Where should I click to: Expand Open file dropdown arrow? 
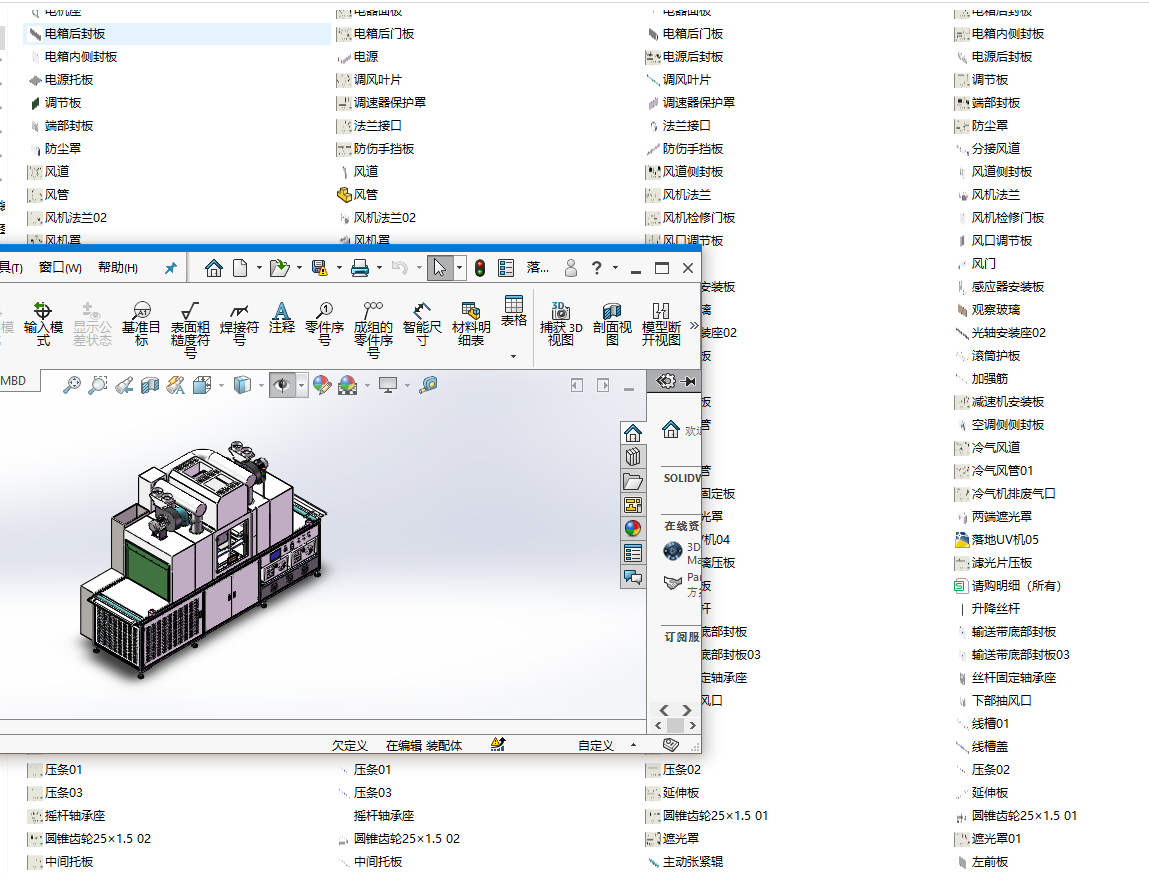click(299, 268)
